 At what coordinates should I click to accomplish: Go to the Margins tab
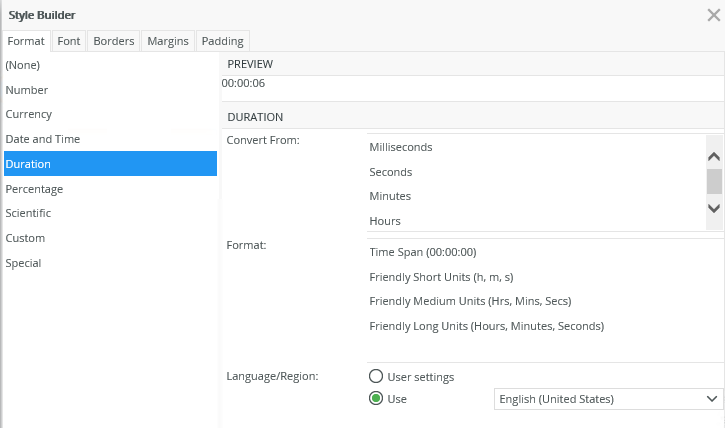(167, 41)
